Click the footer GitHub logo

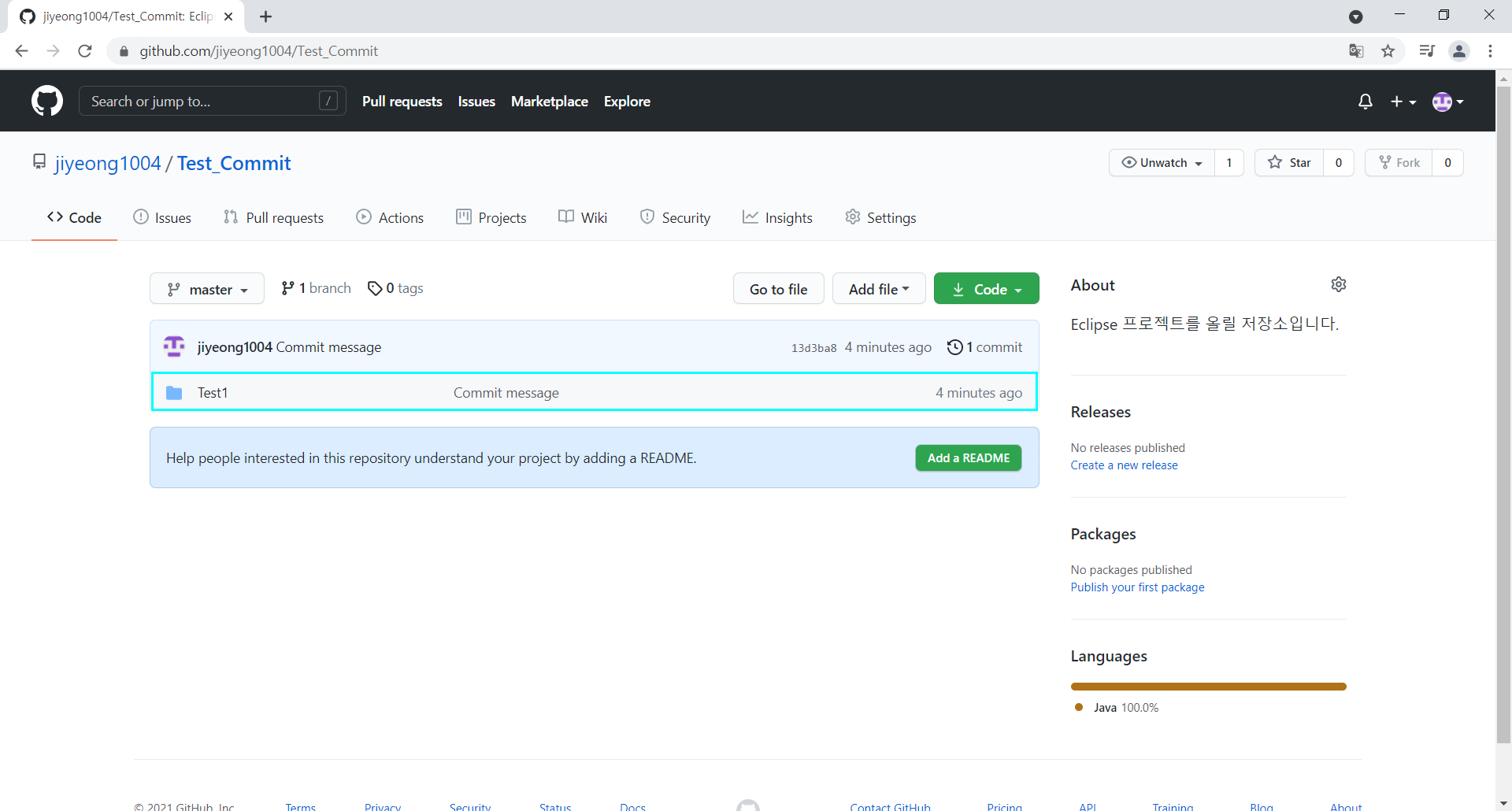coord(748,805)
